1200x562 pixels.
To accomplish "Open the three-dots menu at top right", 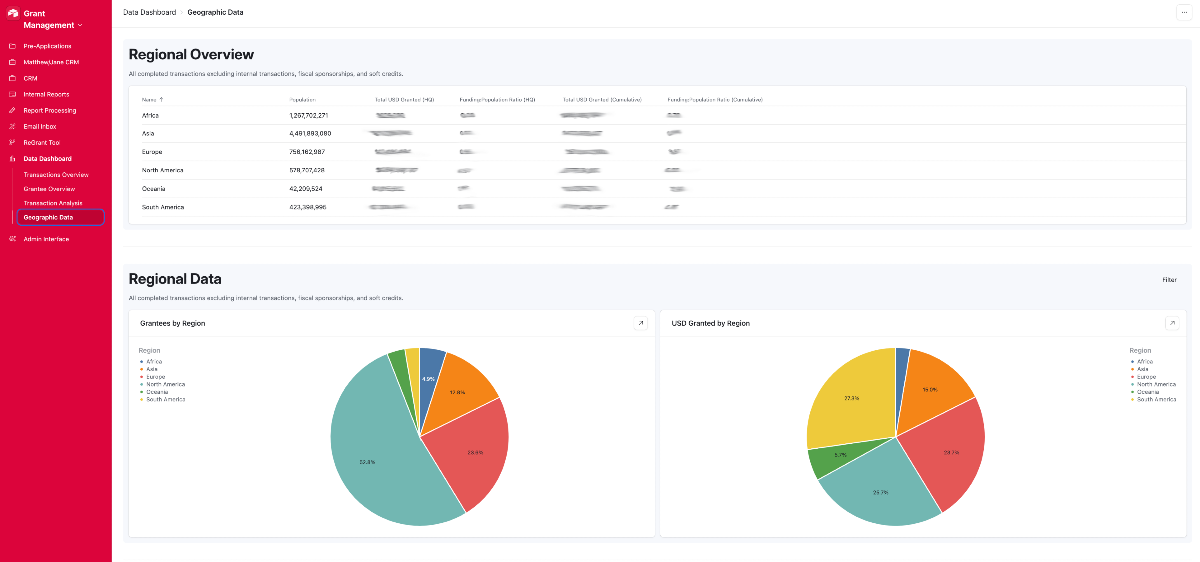I will (1184, 12).
